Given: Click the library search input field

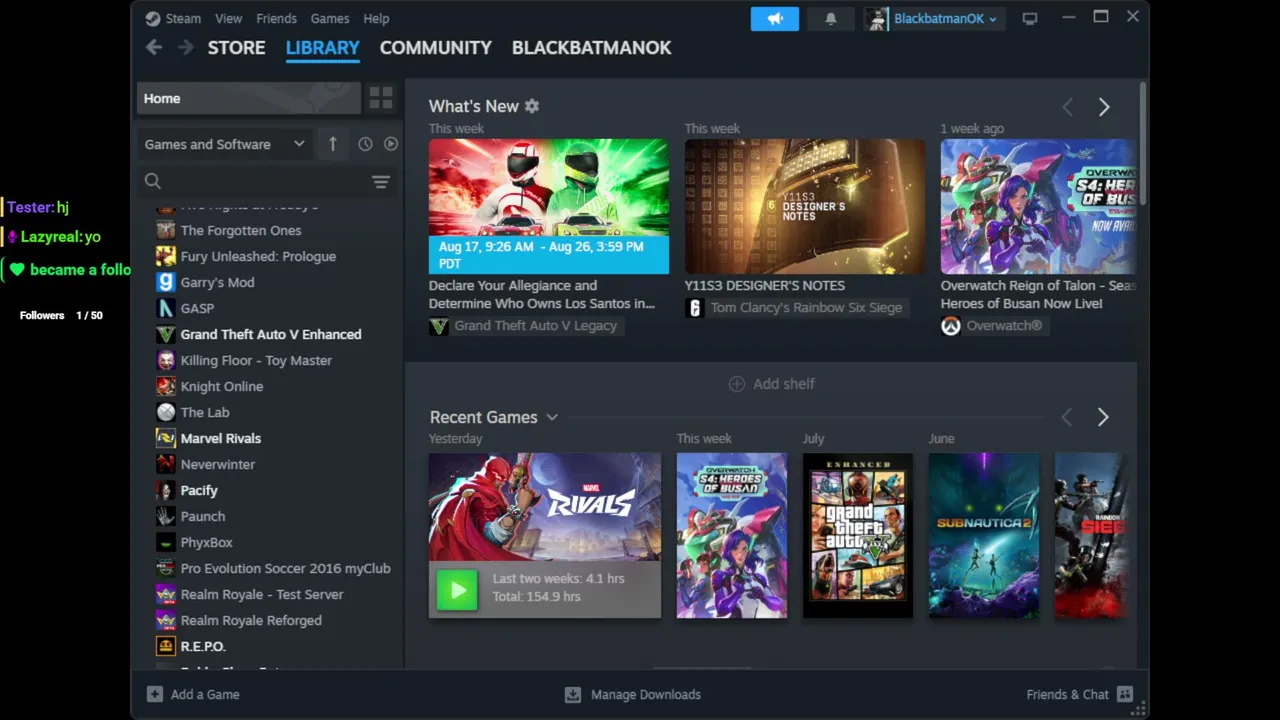Looking at the screenshot, I should click(265, 181).
